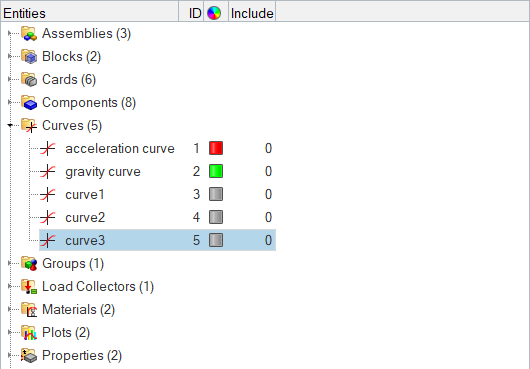The image size is (530, 369).
Task: Select the gravity curve entry
Action: [x=103, y=172]
